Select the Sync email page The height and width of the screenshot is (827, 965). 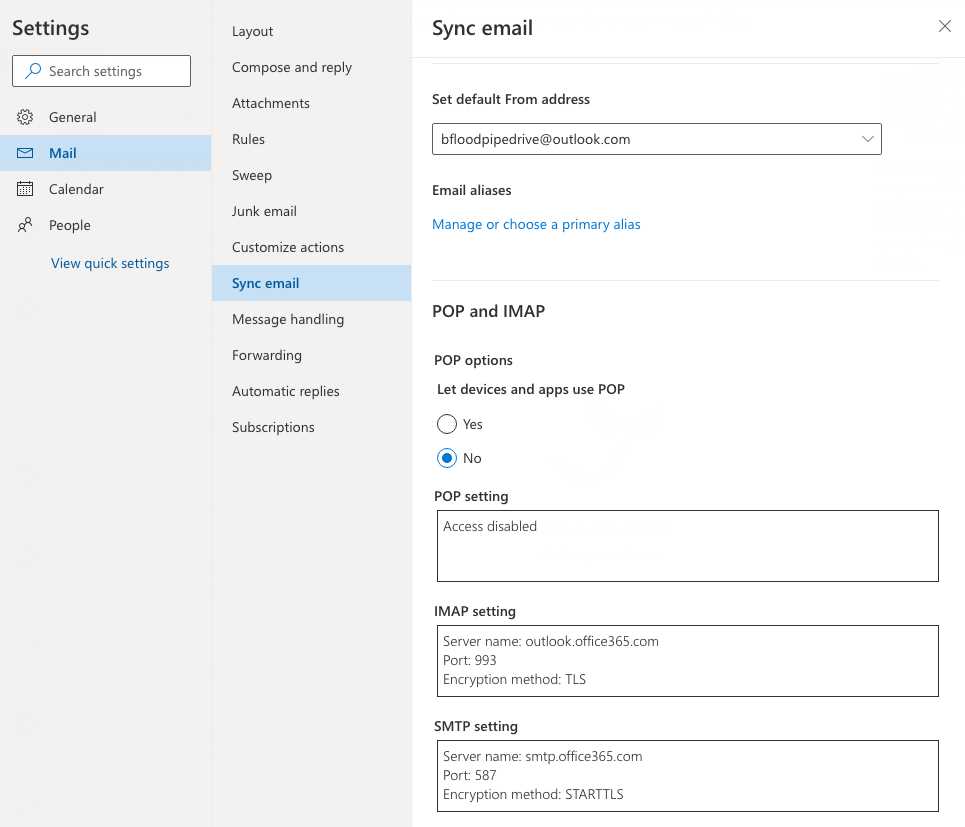tap(311, 283)
